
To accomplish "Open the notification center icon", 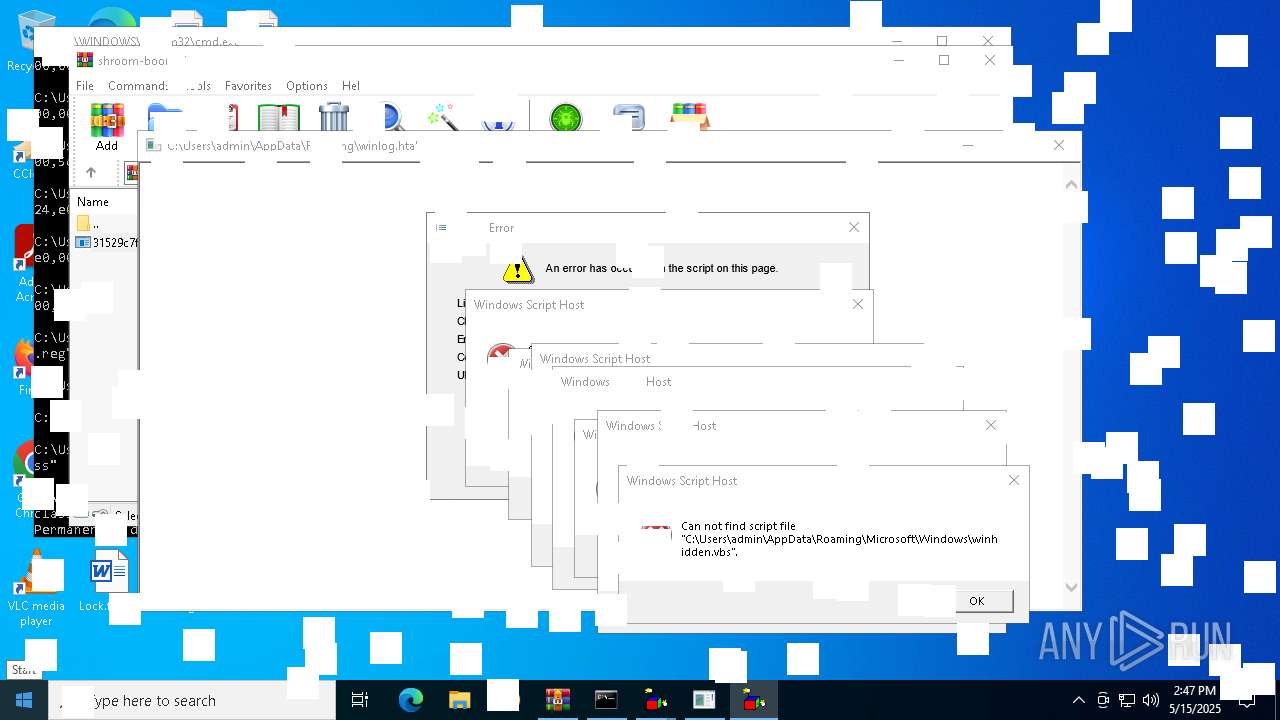I will [1248, 700].
